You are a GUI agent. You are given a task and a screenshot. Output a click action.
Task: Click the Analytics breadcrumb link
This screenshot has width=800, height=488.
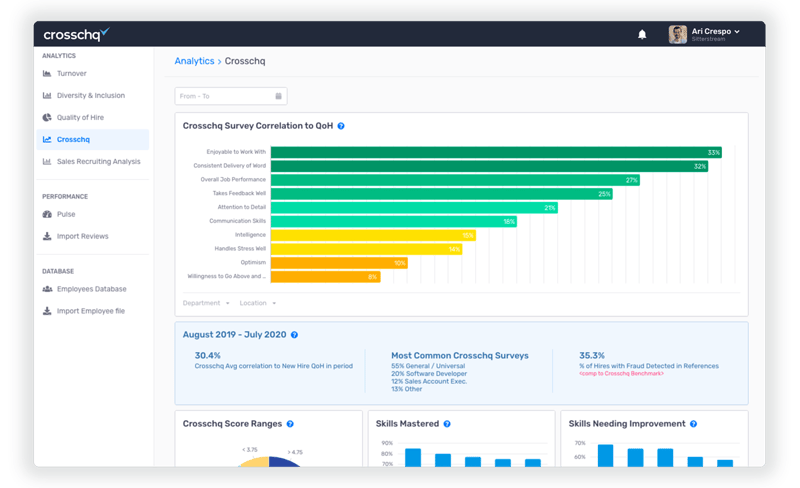[x=194, y=61]
